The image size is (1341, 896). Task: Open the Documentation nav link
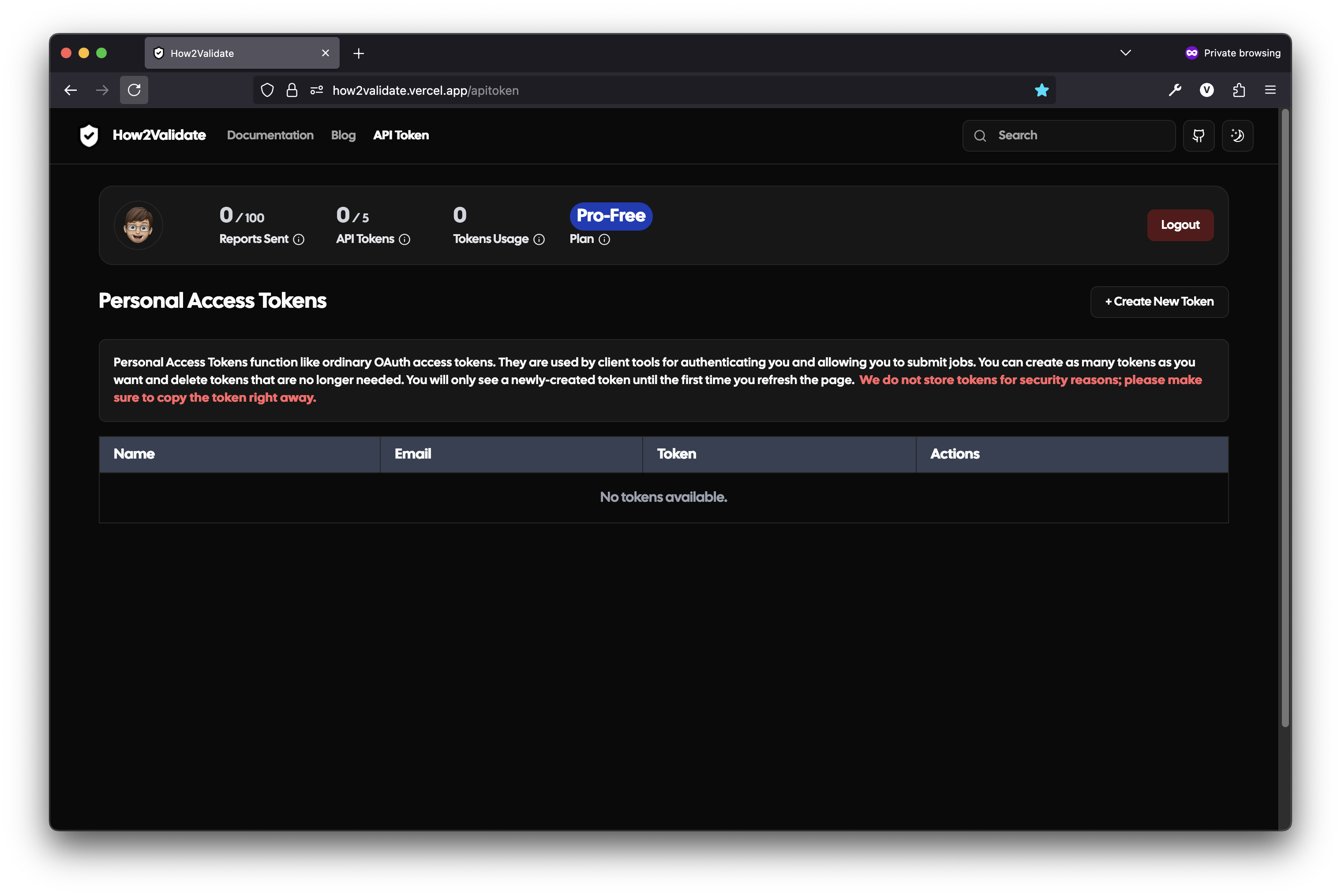pyautogui.click(x=270, y=135)
